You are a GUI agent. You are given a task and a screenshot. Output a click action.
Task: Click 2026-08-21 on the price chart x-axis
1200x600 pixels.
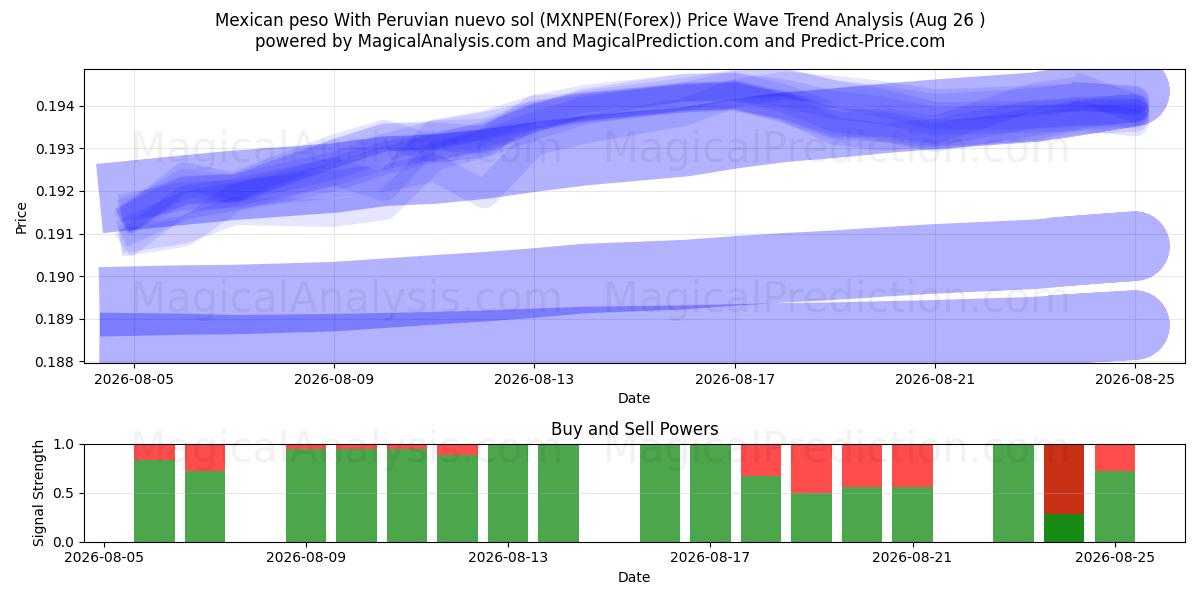point(935,379)
